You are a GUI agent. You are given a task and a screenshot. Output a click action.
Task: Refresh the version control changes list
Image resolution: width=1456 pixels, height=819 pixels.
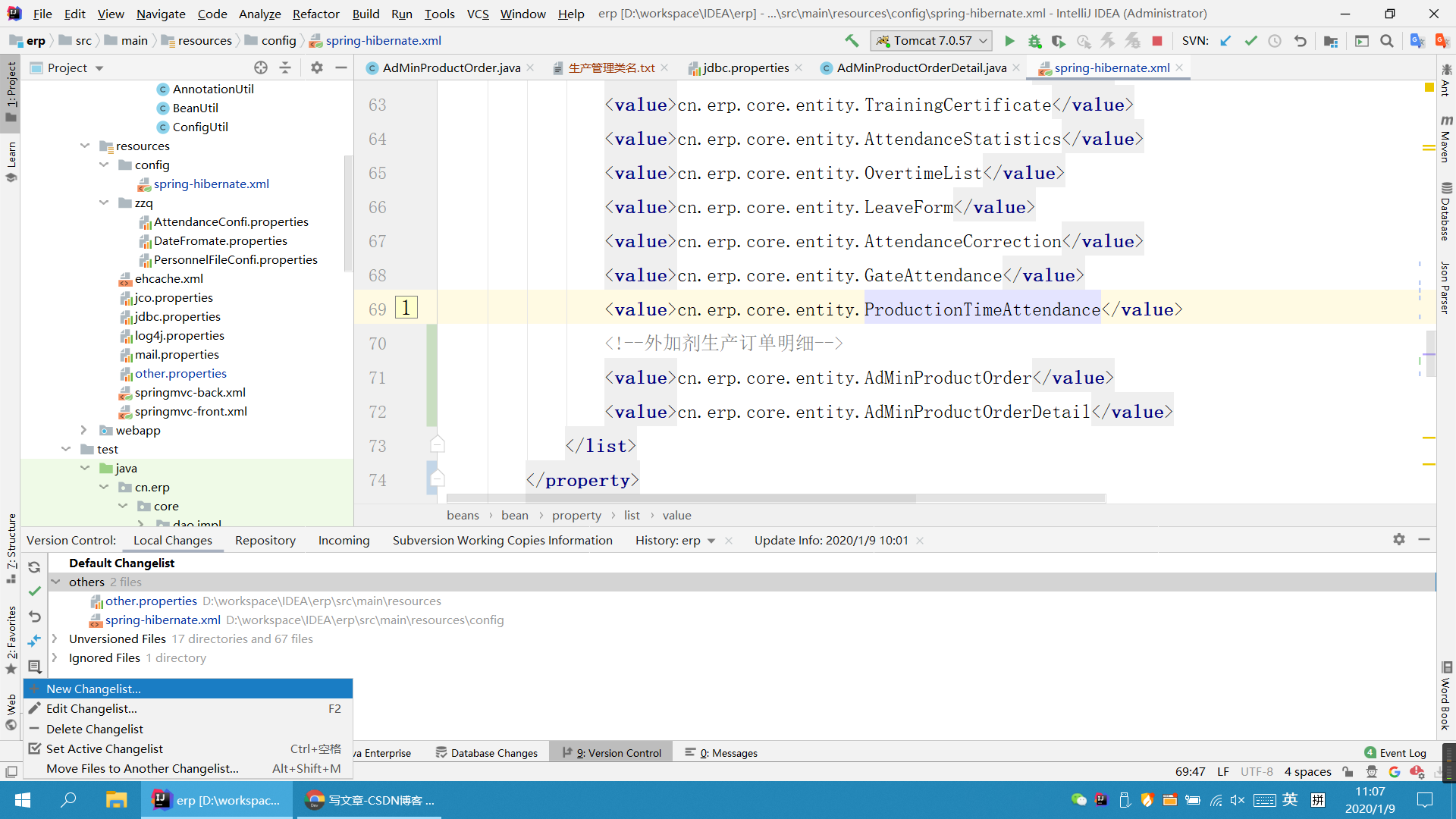tap(34, 567)
